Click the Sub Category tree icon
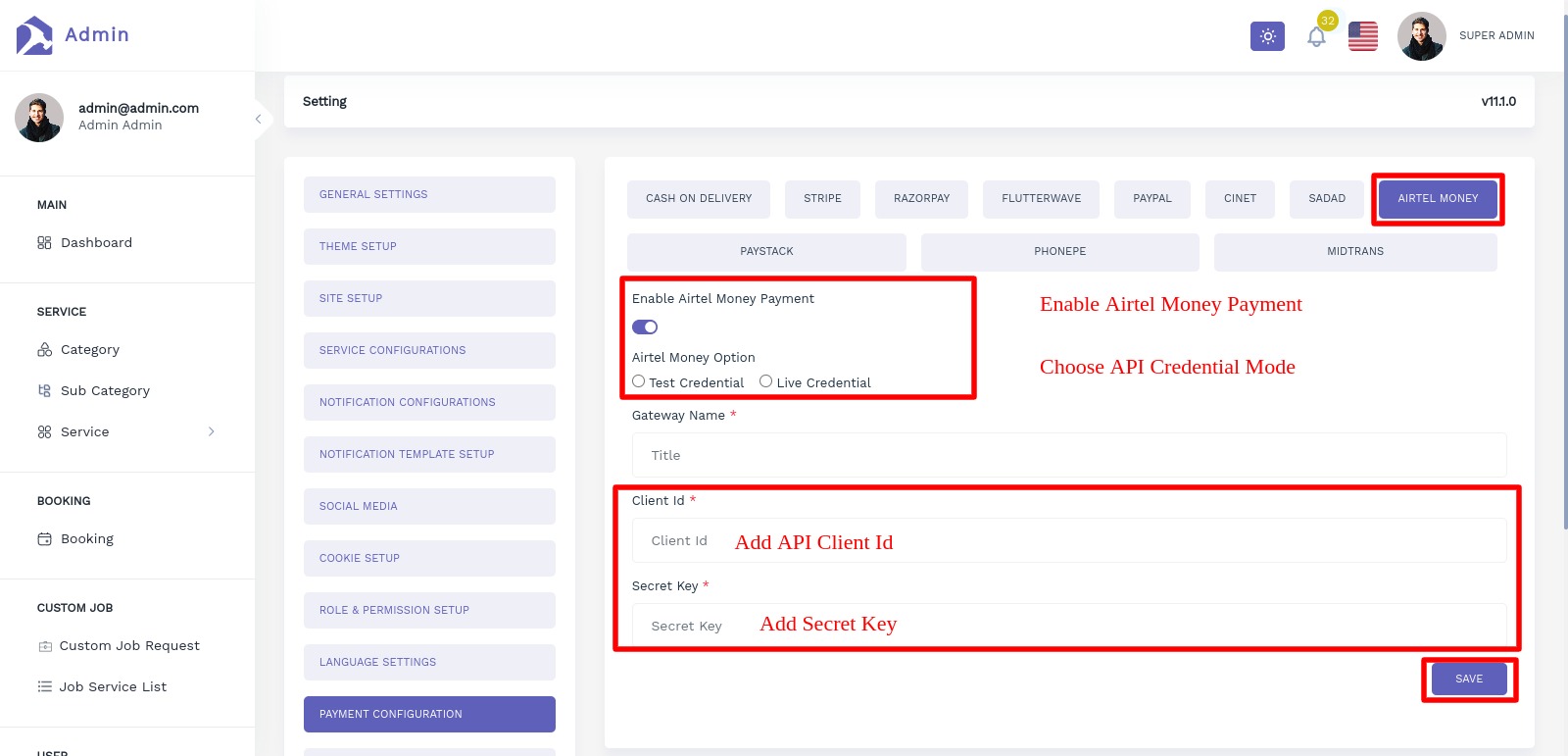Screen dimensions: 1568x756 pos(44,390)
